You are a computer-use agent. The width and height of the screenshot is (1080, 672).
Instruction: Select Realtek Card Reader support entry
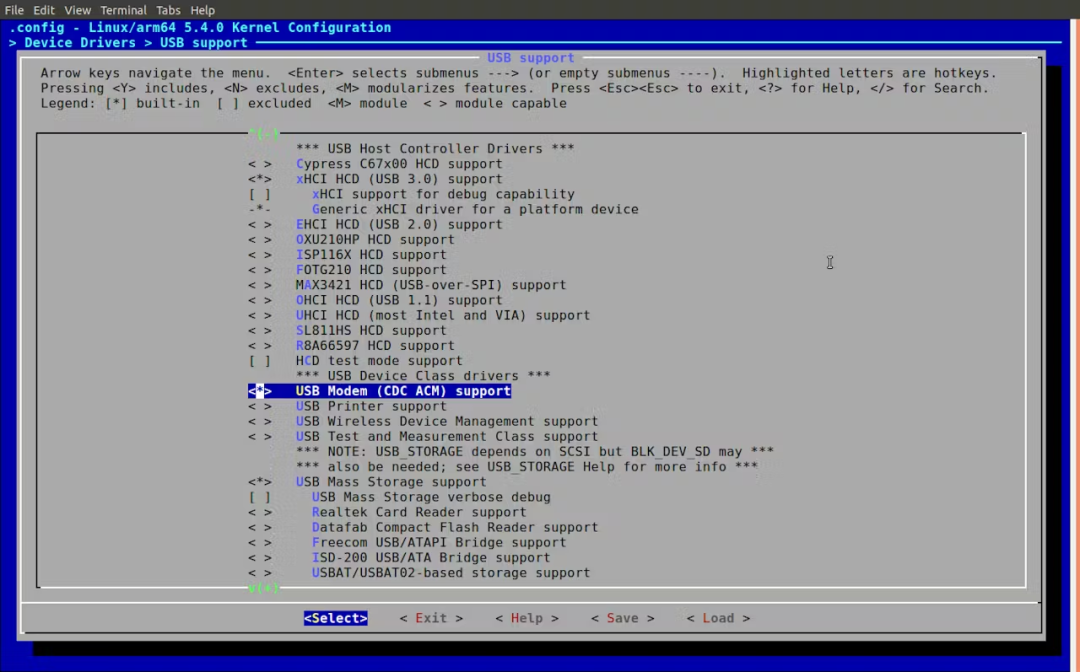click(x=419, y=512)
